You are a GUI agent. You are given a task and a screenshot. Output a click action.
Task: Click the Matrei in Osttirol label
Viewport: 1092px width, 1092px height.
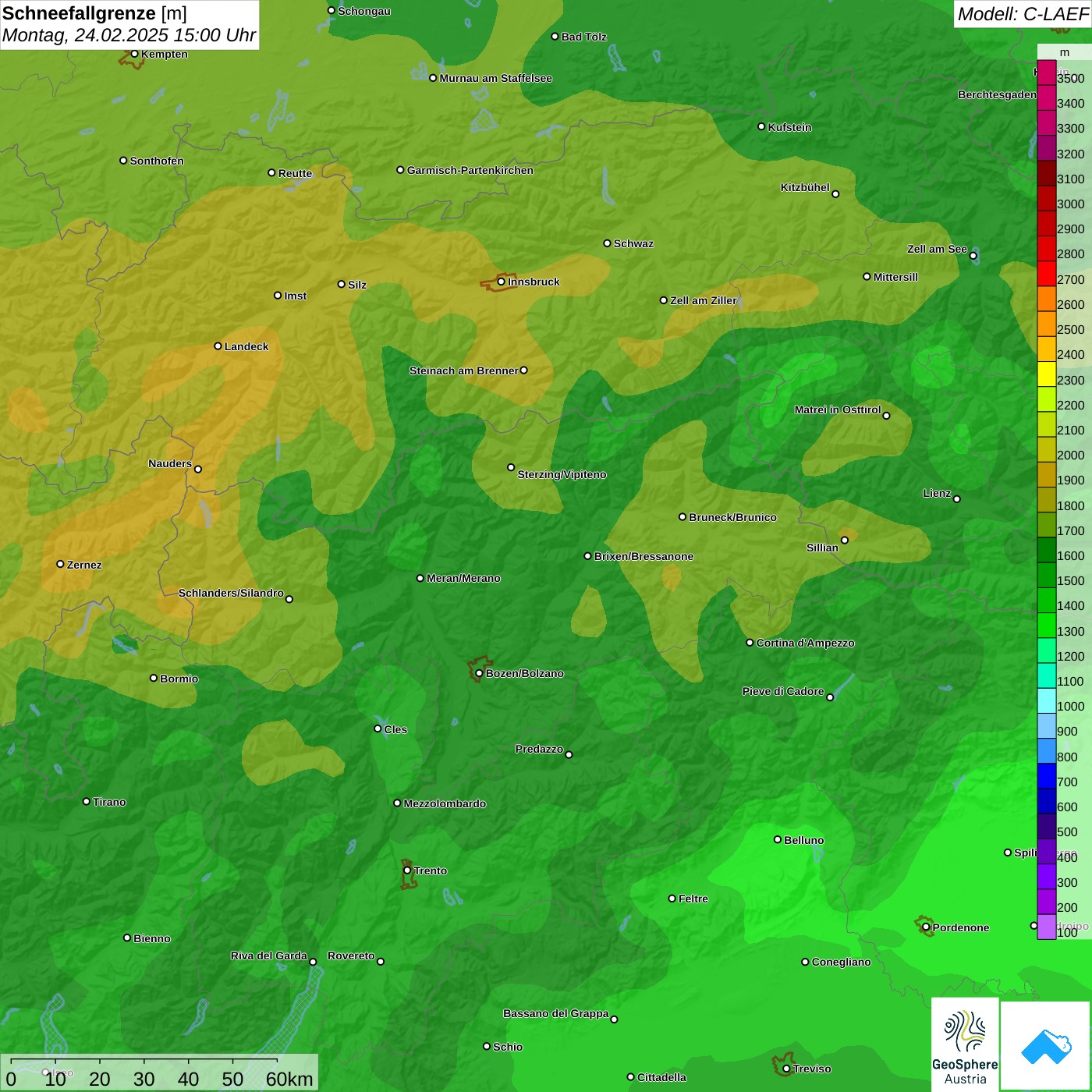click(x=838, y=409)
